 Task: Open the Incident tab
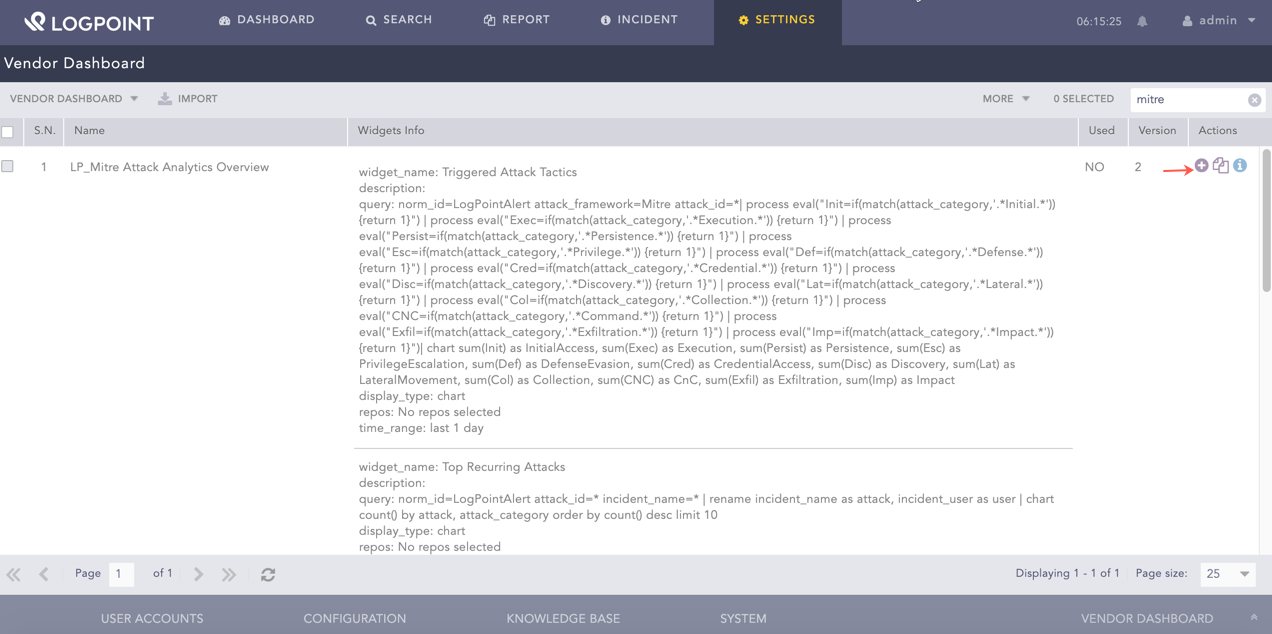(639, 20)
